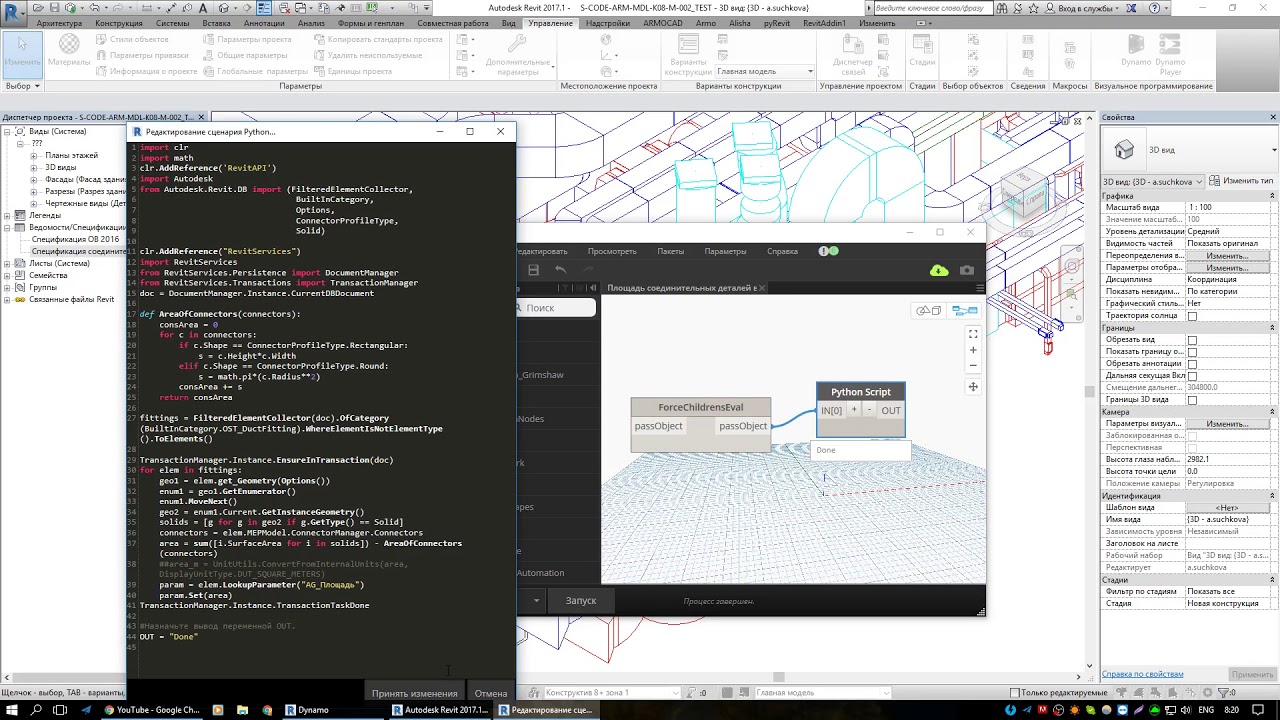Toggle Обрезать вид checkbox
Image resolution: width=1280 pixels, height=720 pixels.
point(1192,340)
